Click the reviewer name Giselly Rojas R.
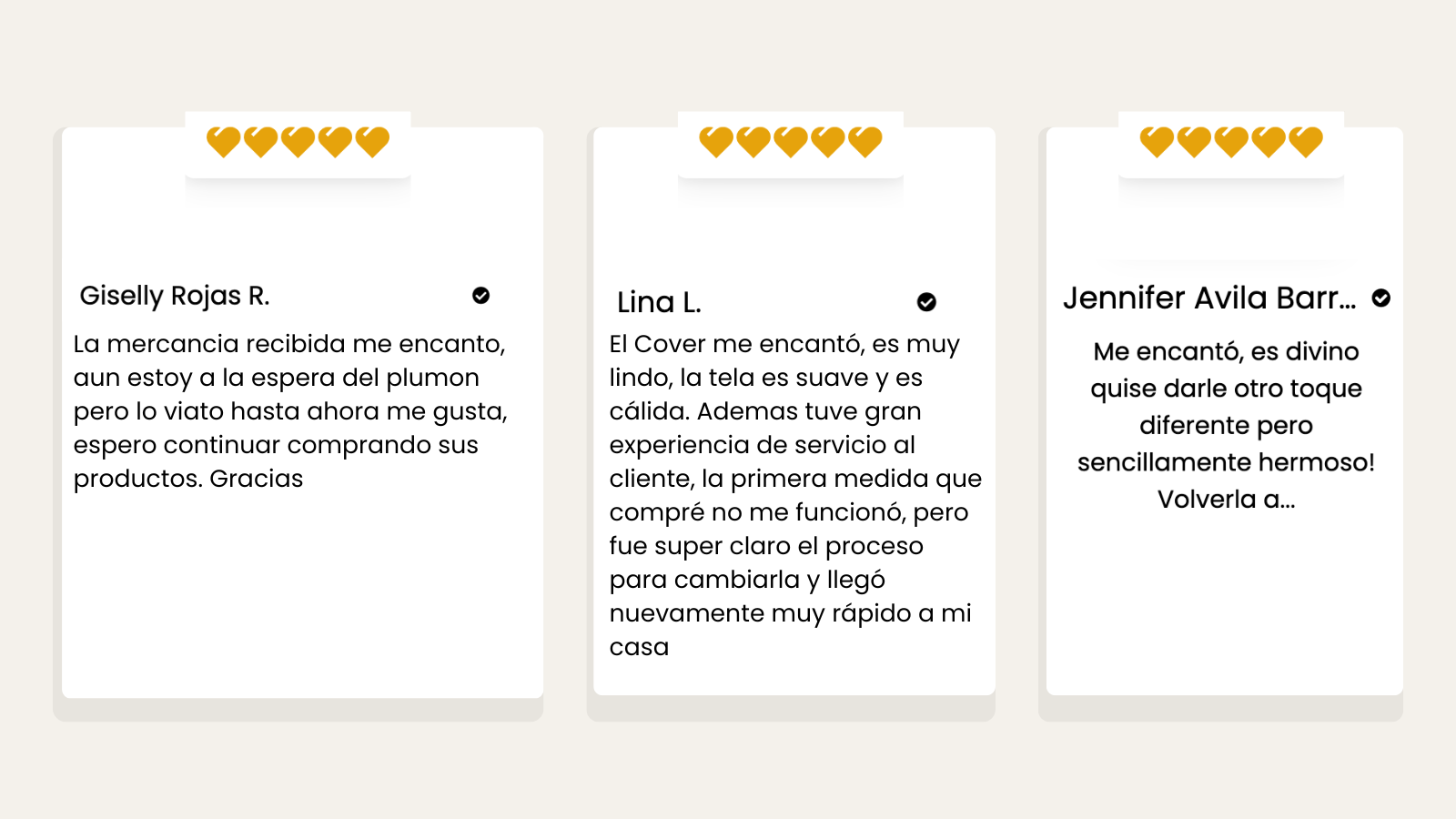 click(175, 296)
